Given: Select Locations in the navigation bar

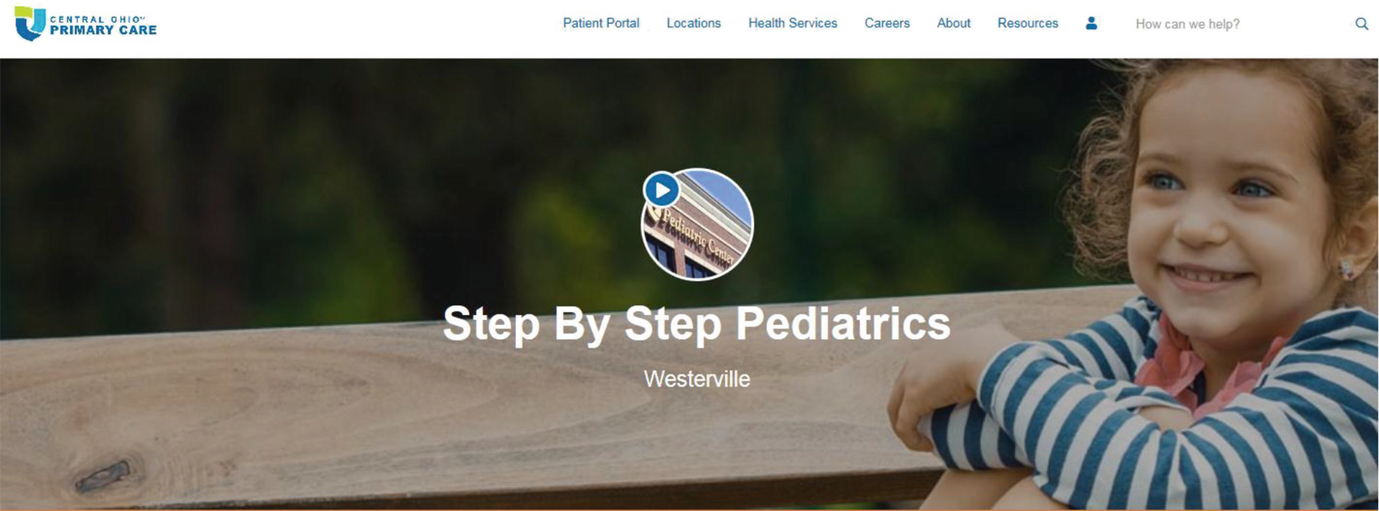Looking at the screenshot, I should 694,23.
